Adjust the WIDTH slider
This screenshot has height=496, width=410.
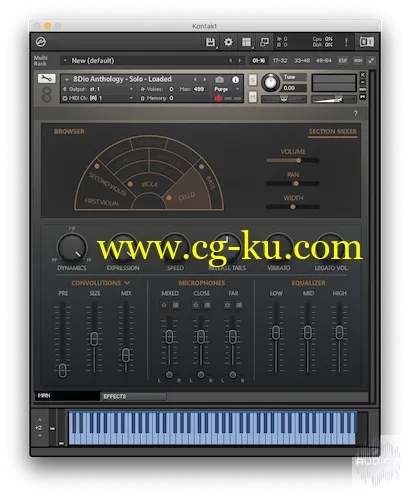[292, 207]
